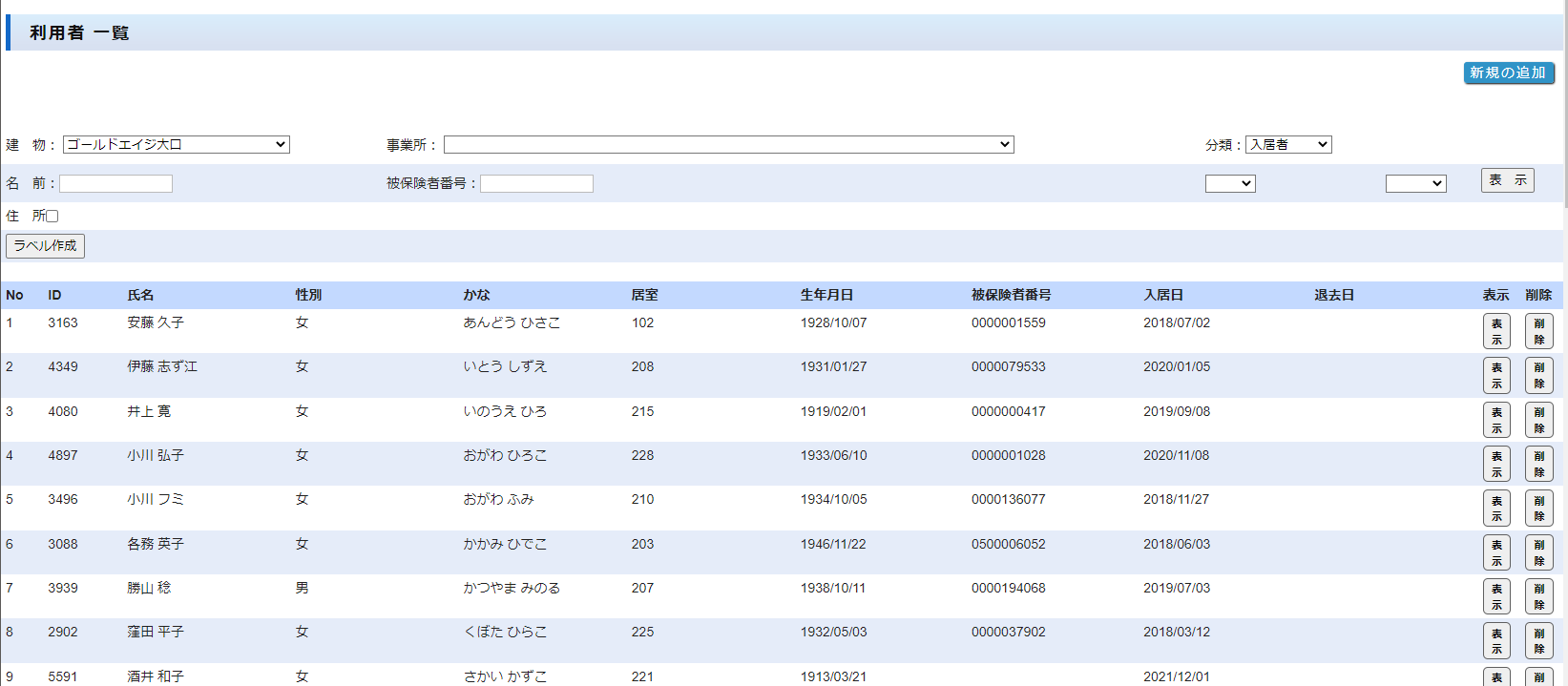1568x686 pixels.
Task: Click 新規の追加 button
Action: pos(1508,73)
